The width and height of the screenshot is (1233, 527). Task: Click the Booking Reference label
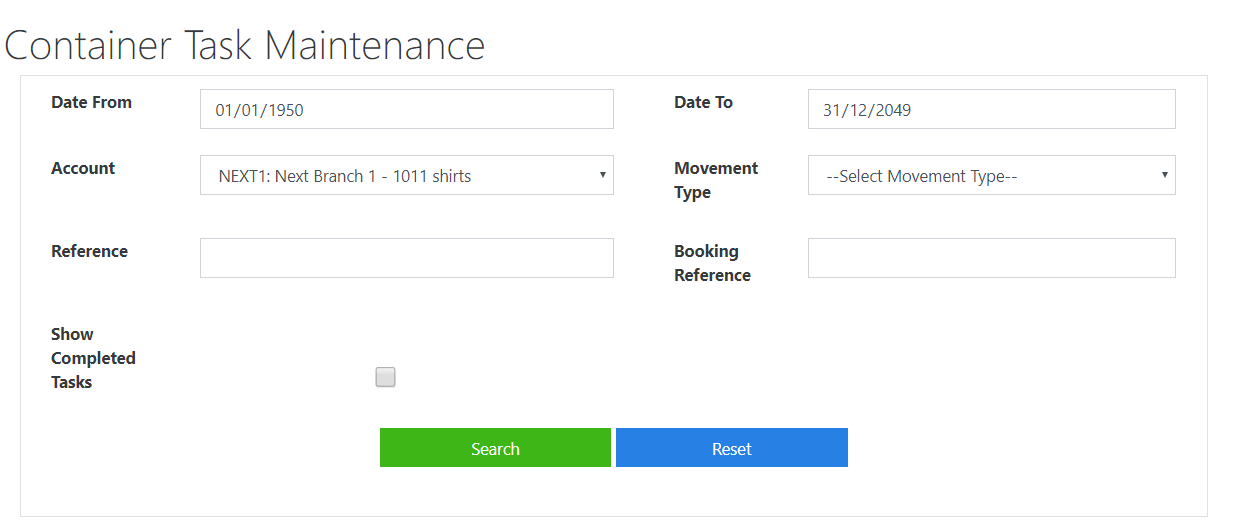pyautogui.click(x=712, y=263)
